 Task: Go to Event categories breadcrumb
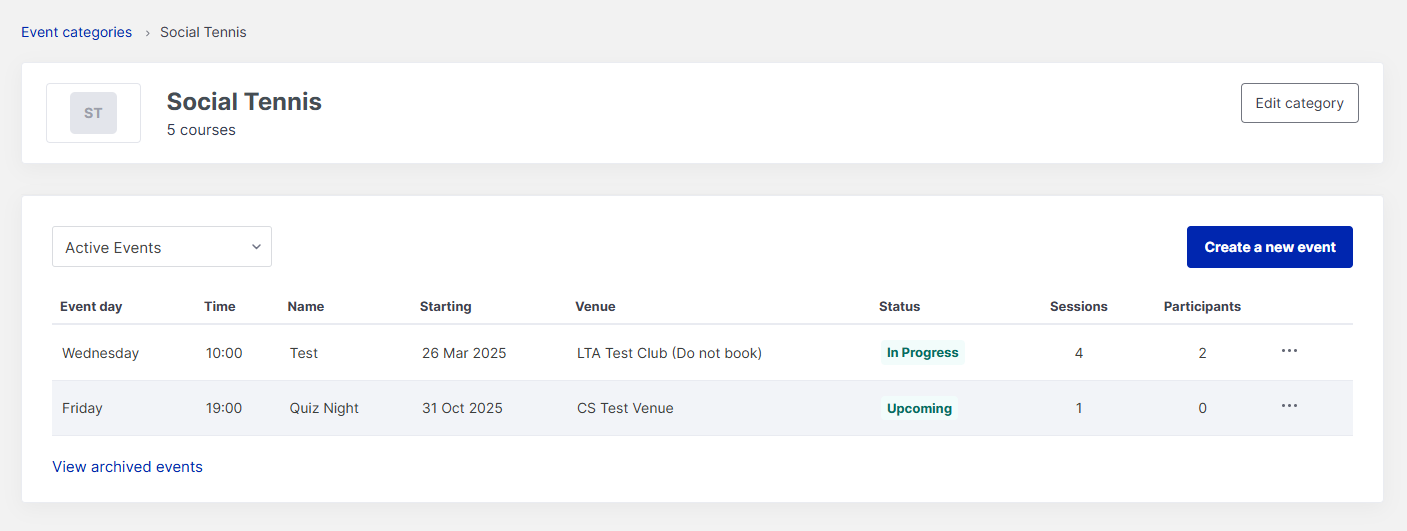(x=76, y=32)
